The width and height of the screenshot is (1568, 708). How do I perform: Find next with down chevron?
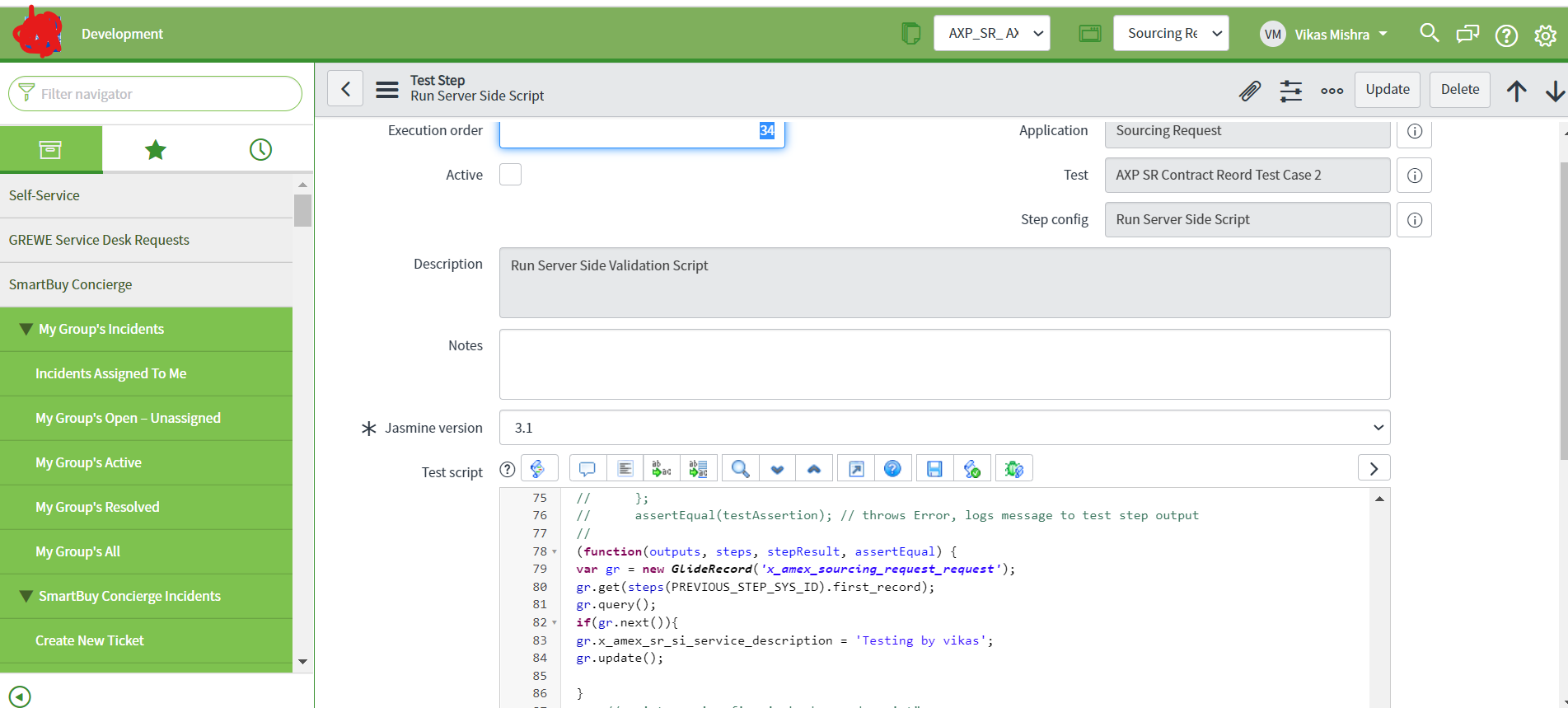(x=777, y=468)
